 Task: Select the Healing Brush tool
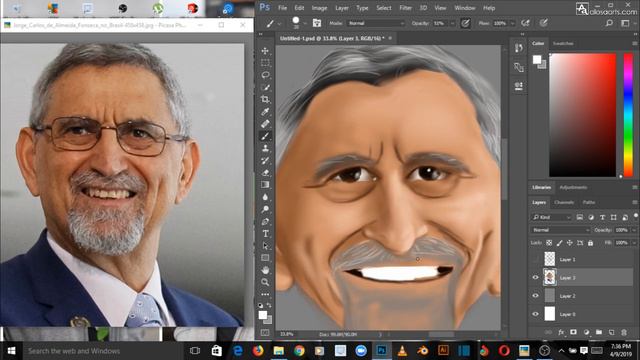point(265,124)
